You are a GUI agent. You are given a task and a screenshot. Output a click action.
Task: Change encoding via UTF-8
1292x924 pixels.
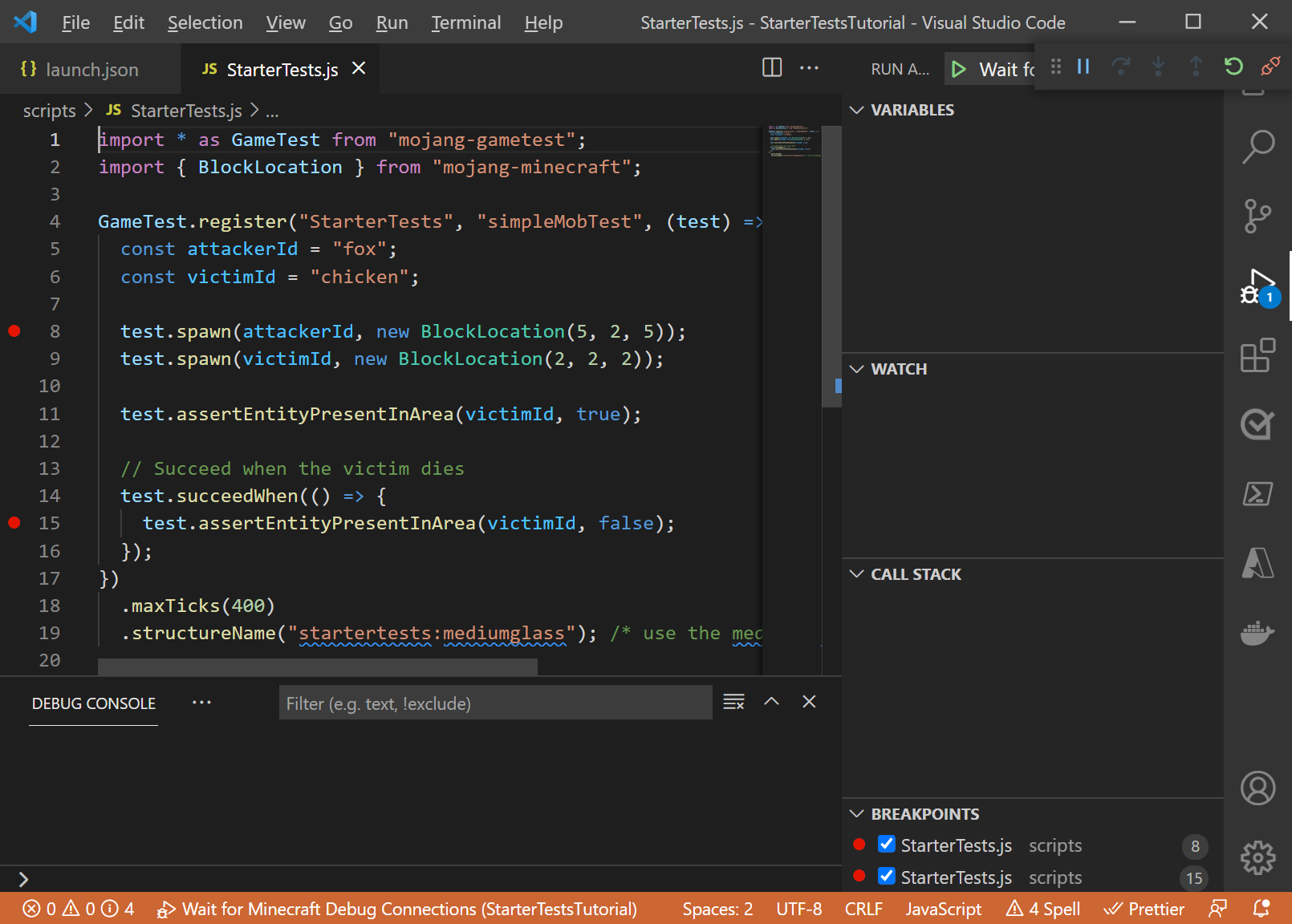(x=798, y=909)
